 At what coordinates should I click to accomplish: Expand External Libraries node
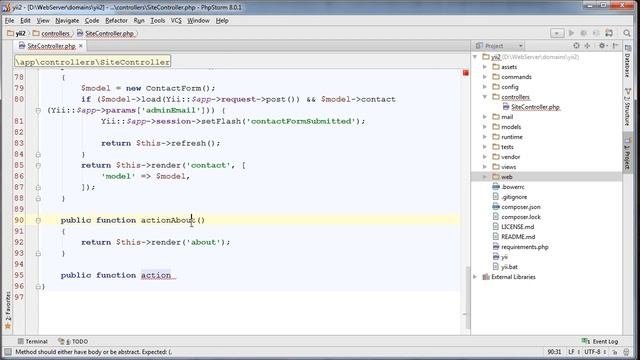(475, 277)
